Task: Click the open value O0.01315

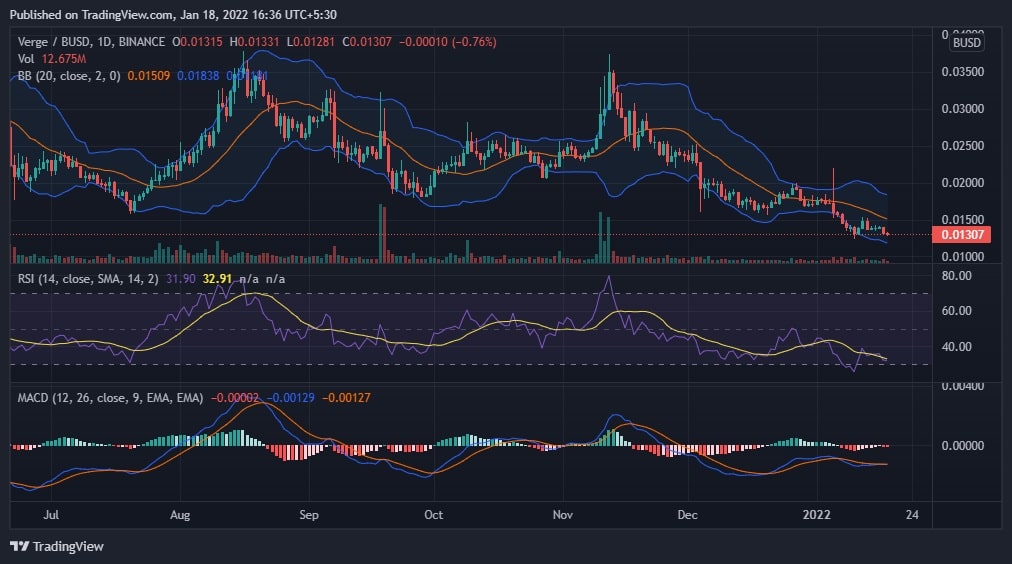Action: pos(197,42)
